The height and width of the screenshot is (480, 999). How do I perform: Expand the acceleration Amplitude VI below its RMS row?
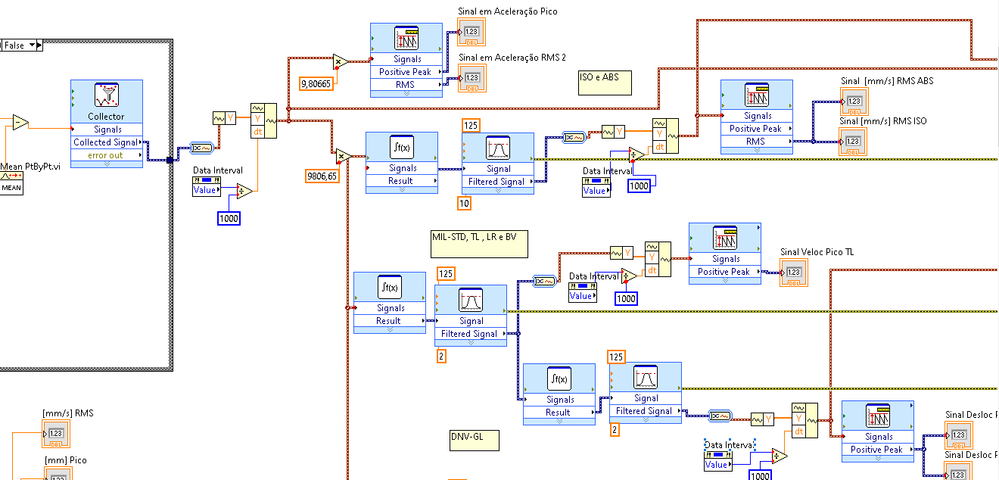pyautogui.click(x=406, y=94)
